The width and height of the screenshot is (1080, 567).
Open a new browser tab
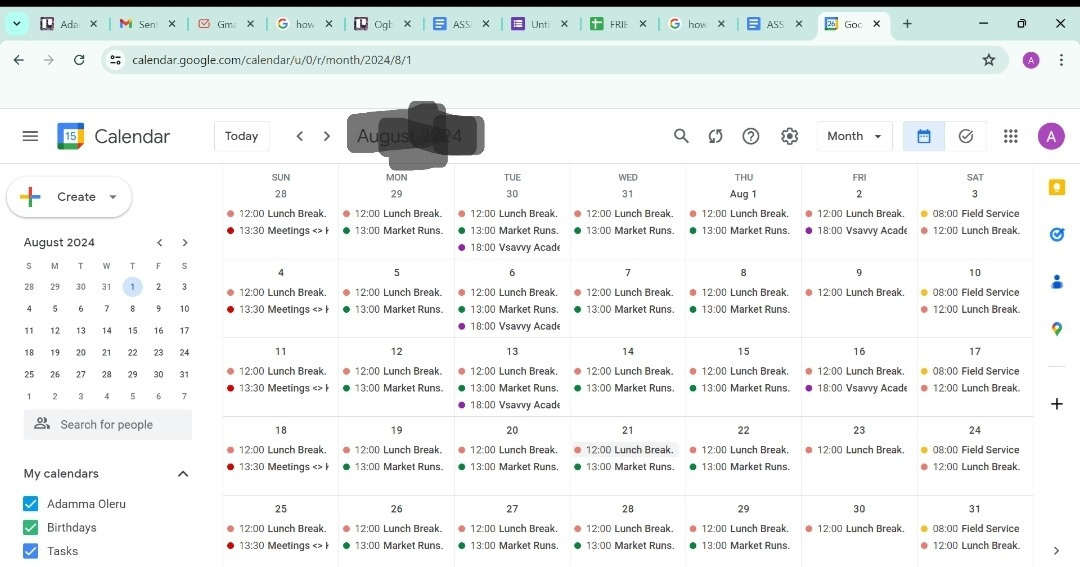(907, 23)
